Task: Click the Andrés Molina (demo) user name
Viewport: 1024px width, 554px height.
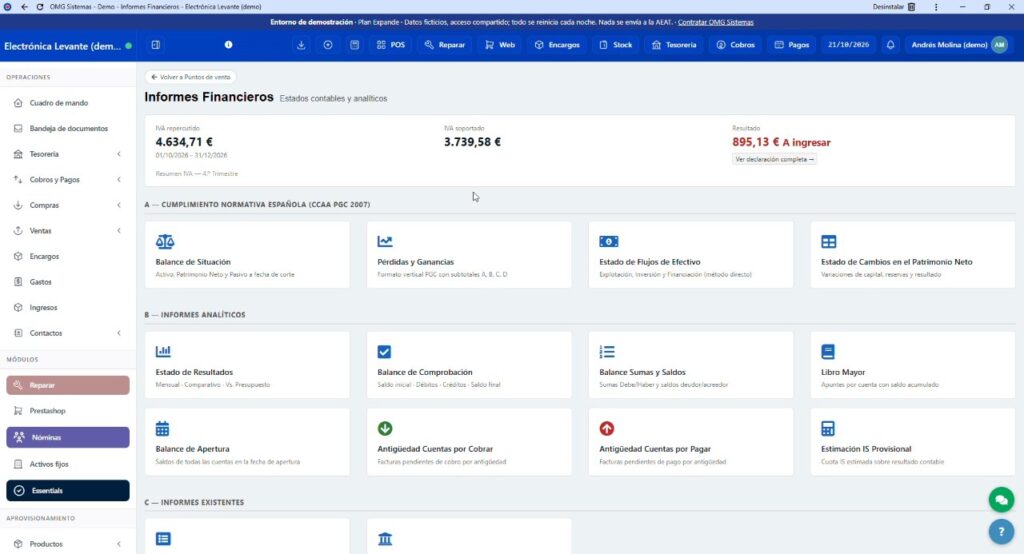Action: point(949,45)
